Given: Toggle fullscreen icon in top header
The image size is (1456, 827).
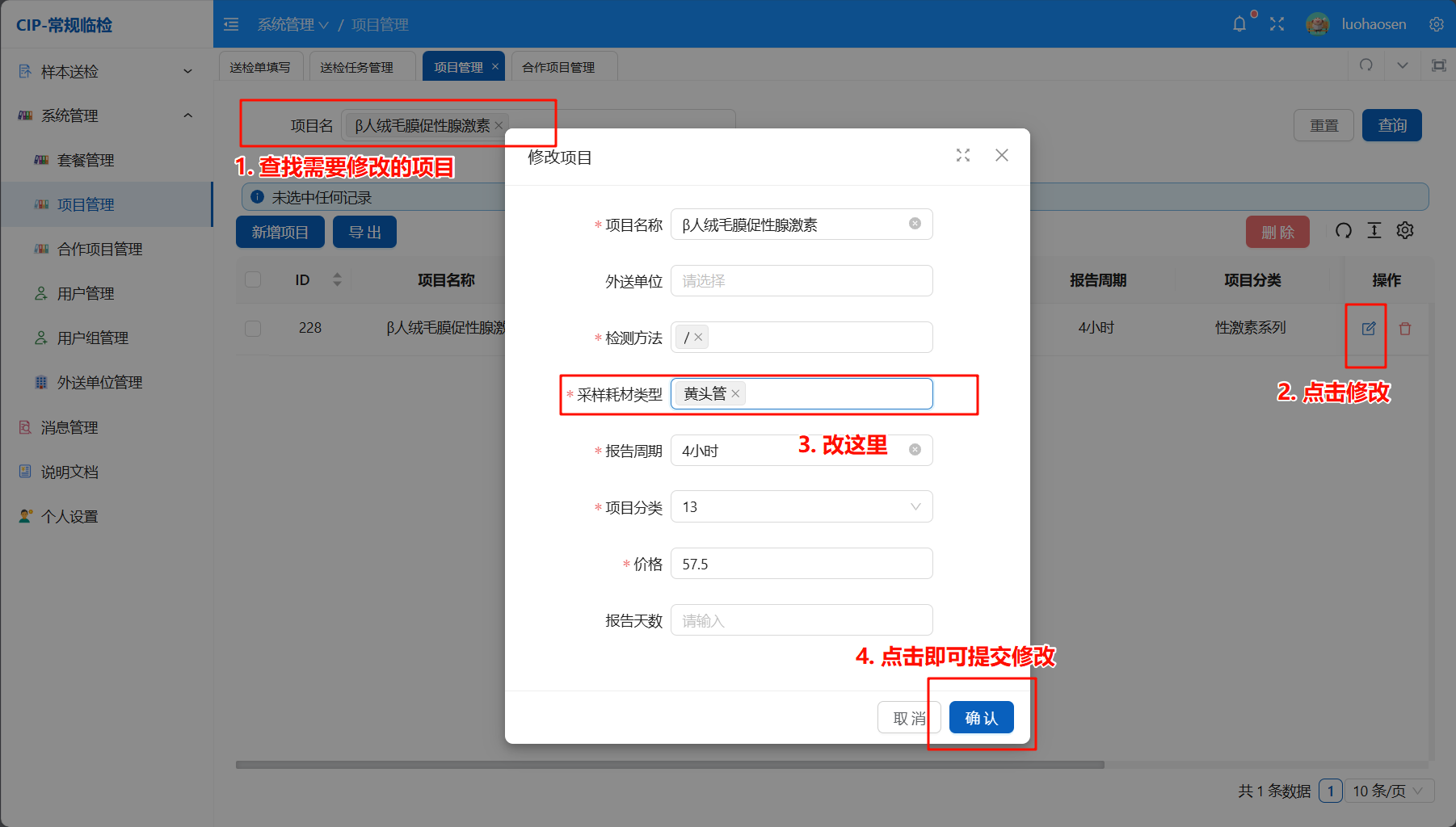Looking at the screenshot, I should point(1277,24).
